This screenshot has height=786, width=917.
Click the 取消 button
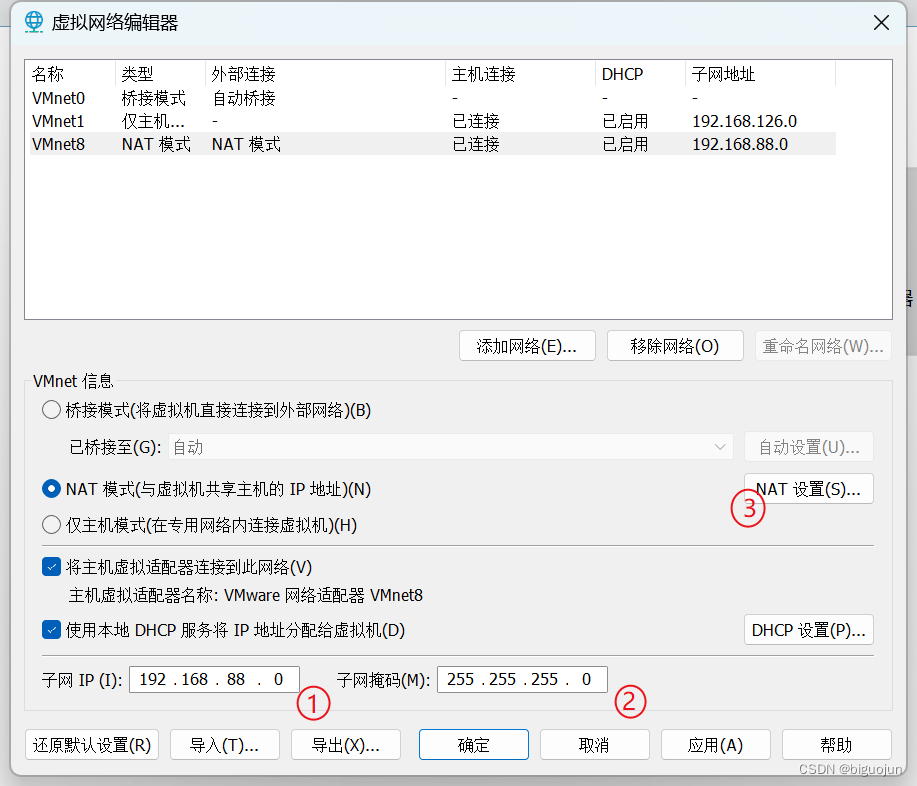(594, 744)
